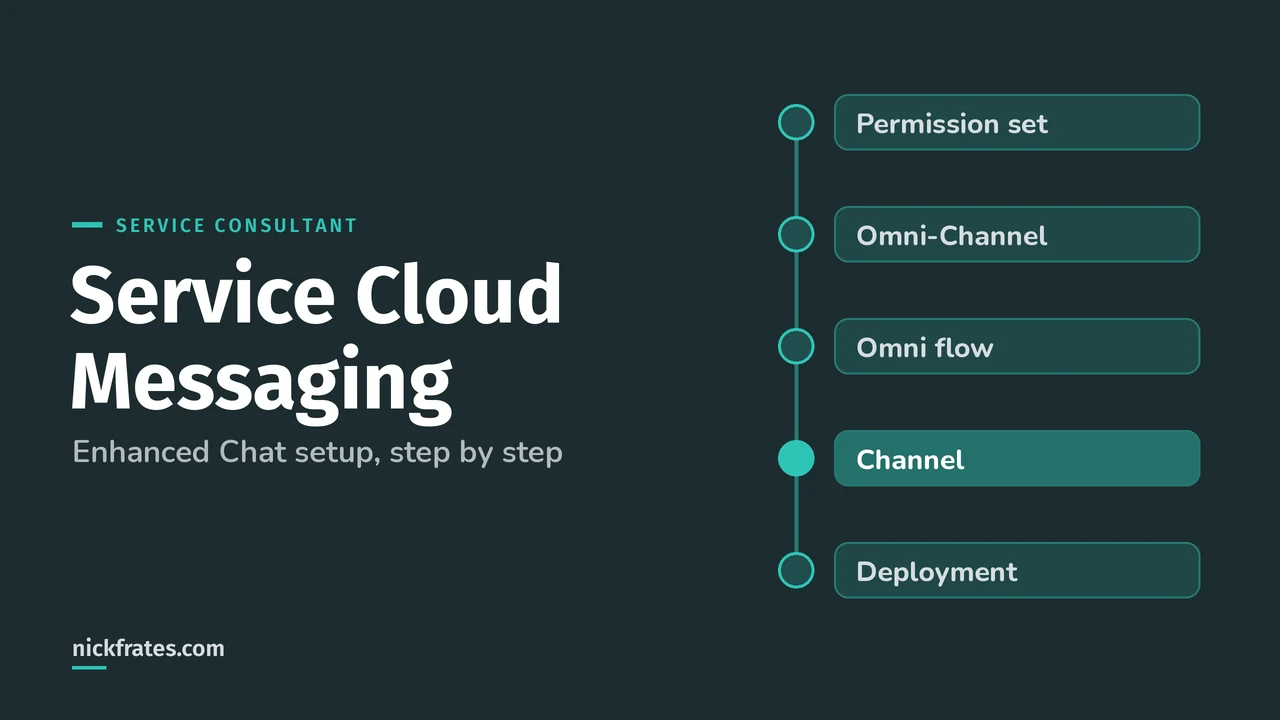Viewport: 1280px width, 720px height.
Task: Choose the highlighted Channel step box
Action: 1017,458
